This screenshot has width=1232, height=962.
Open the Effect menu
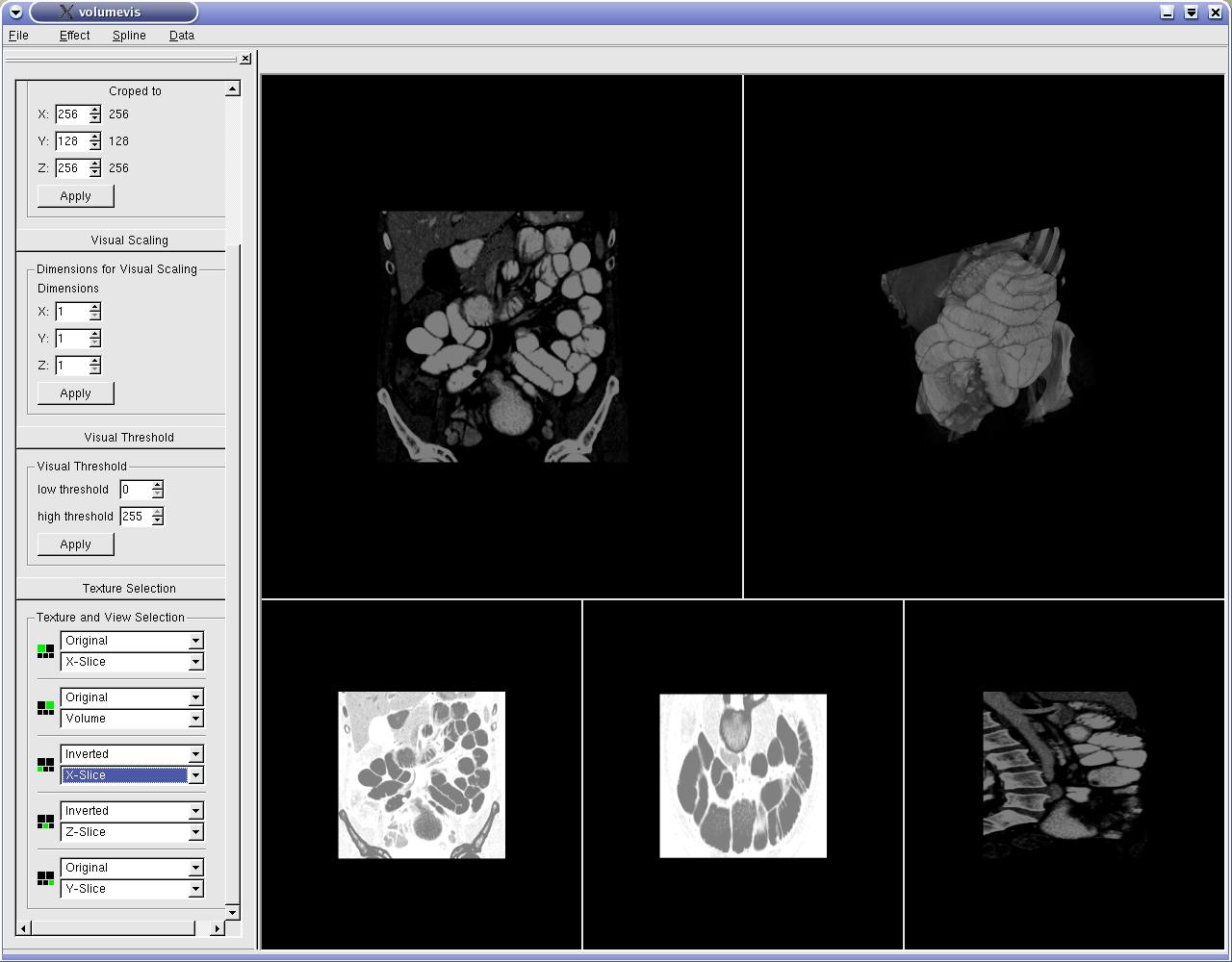click(74, 36)
